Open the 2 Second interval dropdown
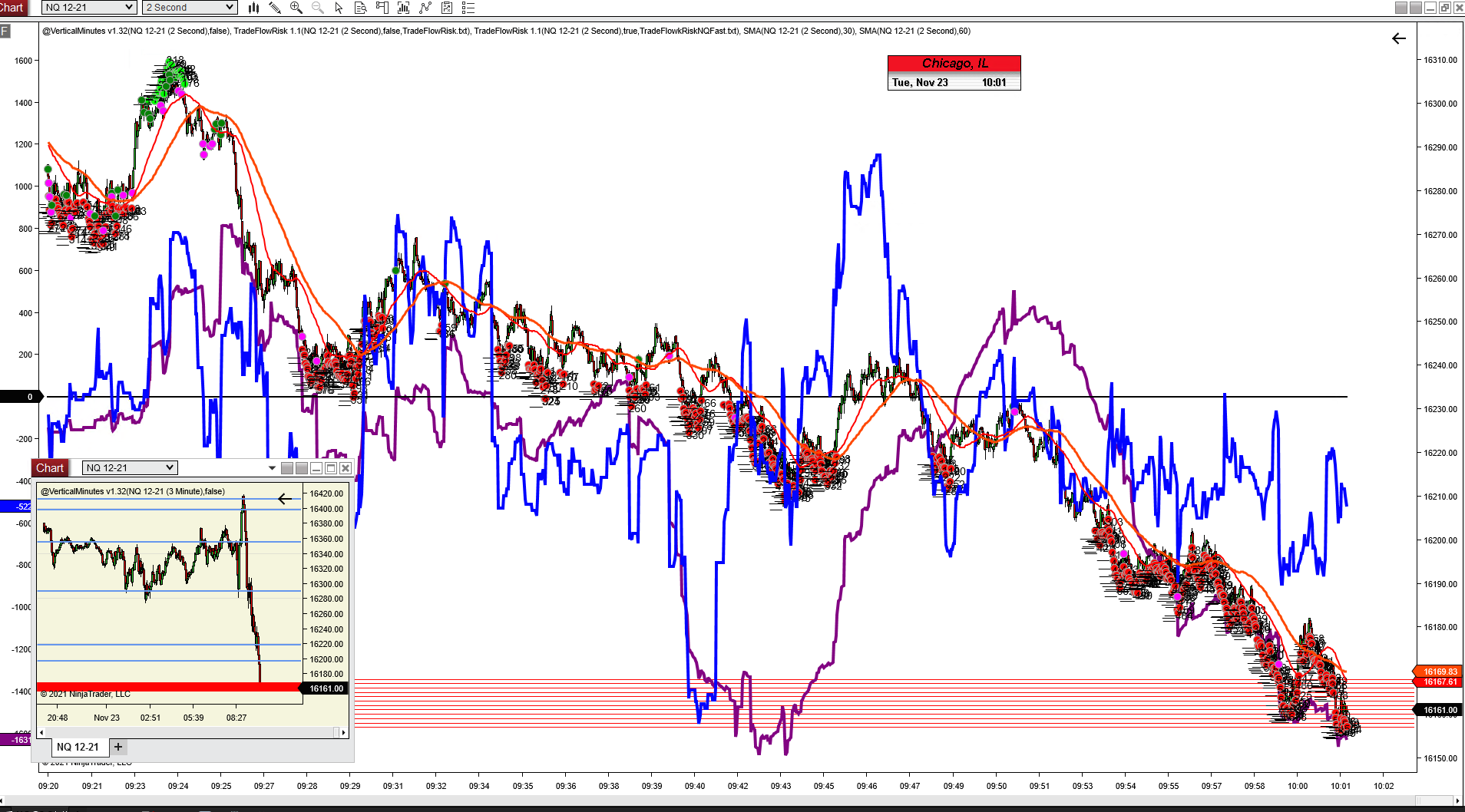The height and width of the screenshot is (812, 1465). tap(190, 8)
